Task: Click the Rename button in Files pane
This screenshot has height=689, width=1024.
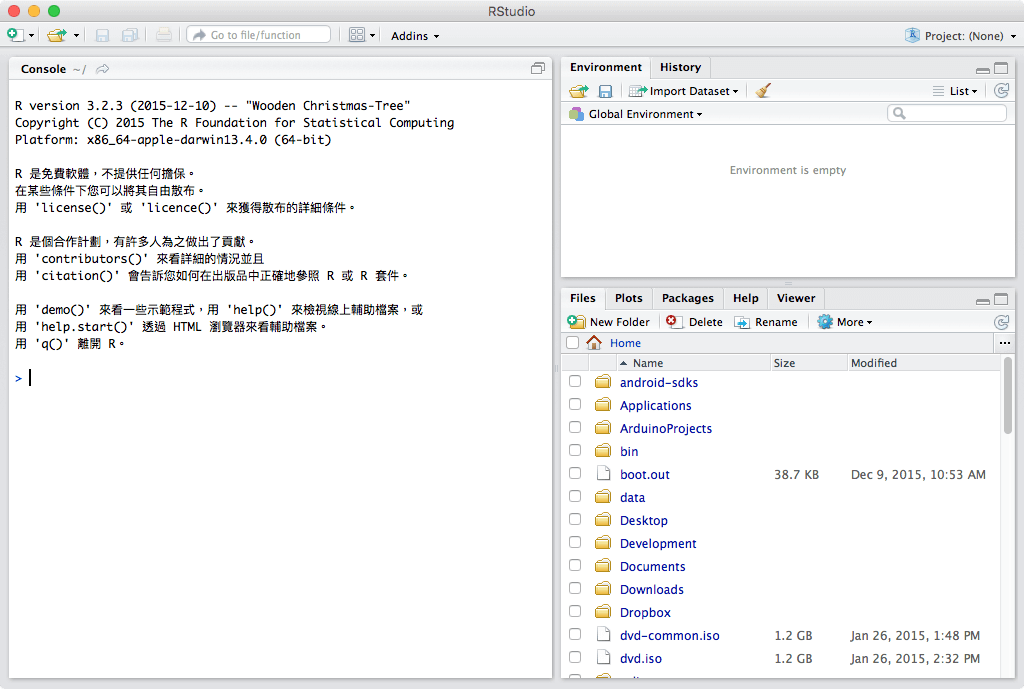Action: click(768, 321)
